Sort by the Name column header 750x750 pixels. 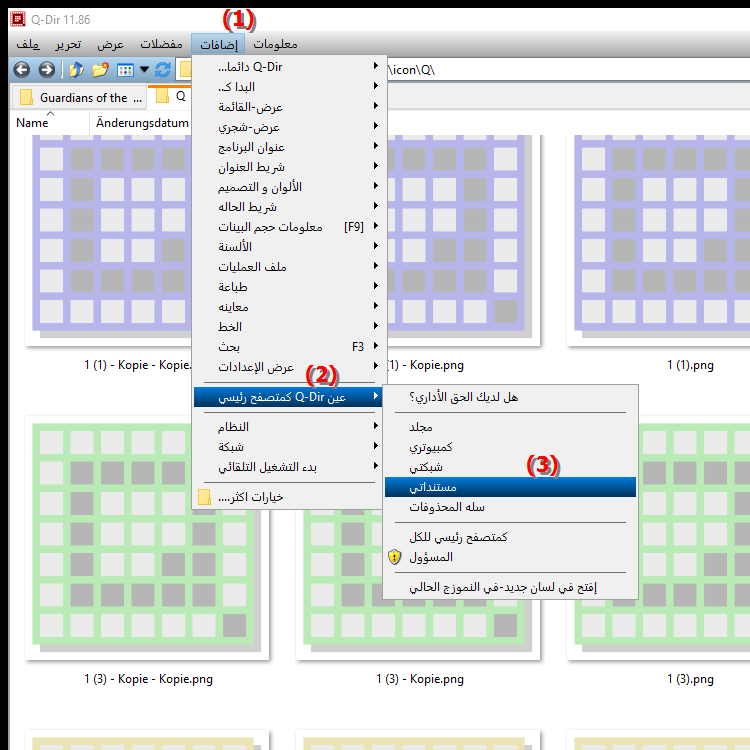click(x=50, y=122)
